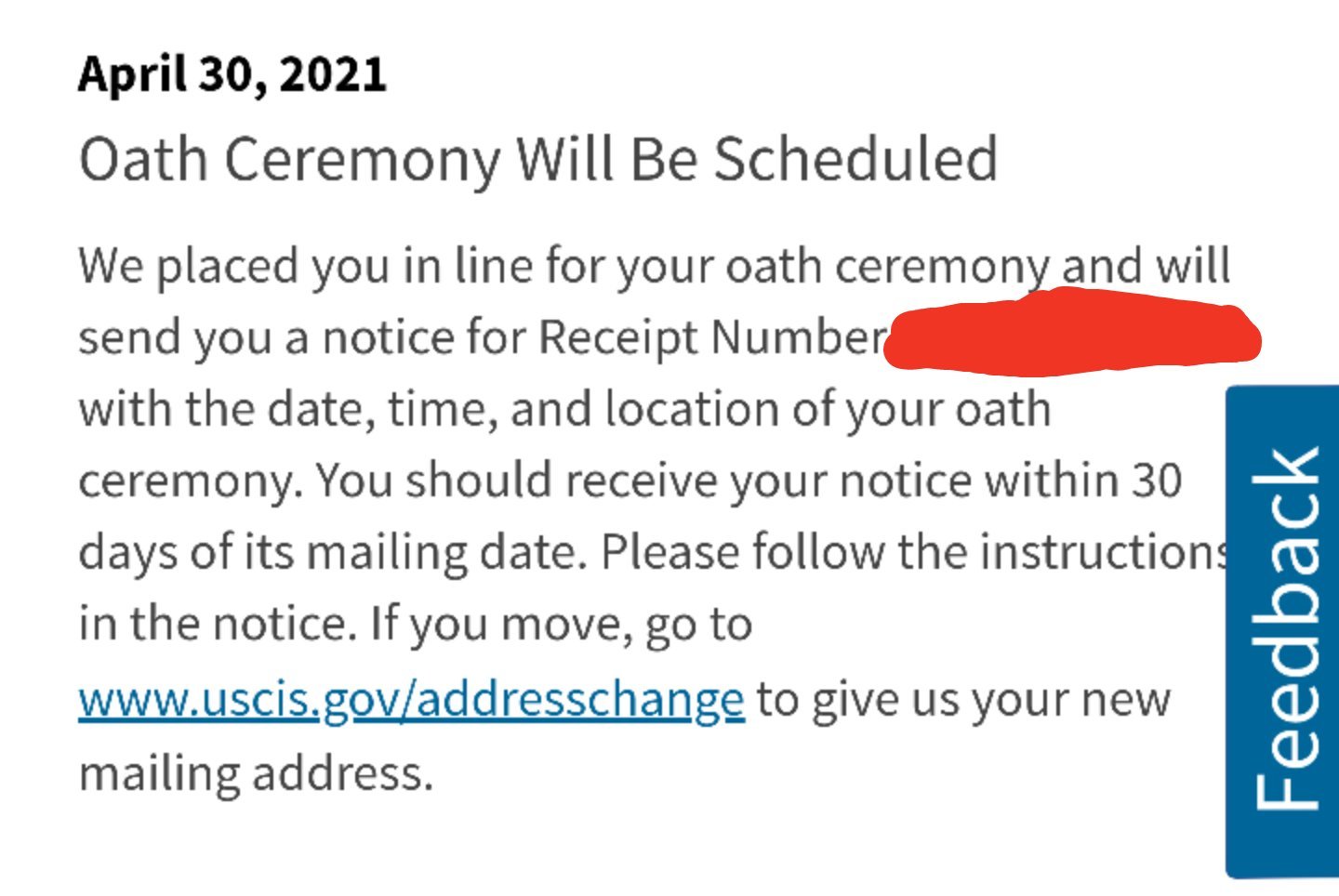Click the April 30, 2021 date

pos(232,74)
